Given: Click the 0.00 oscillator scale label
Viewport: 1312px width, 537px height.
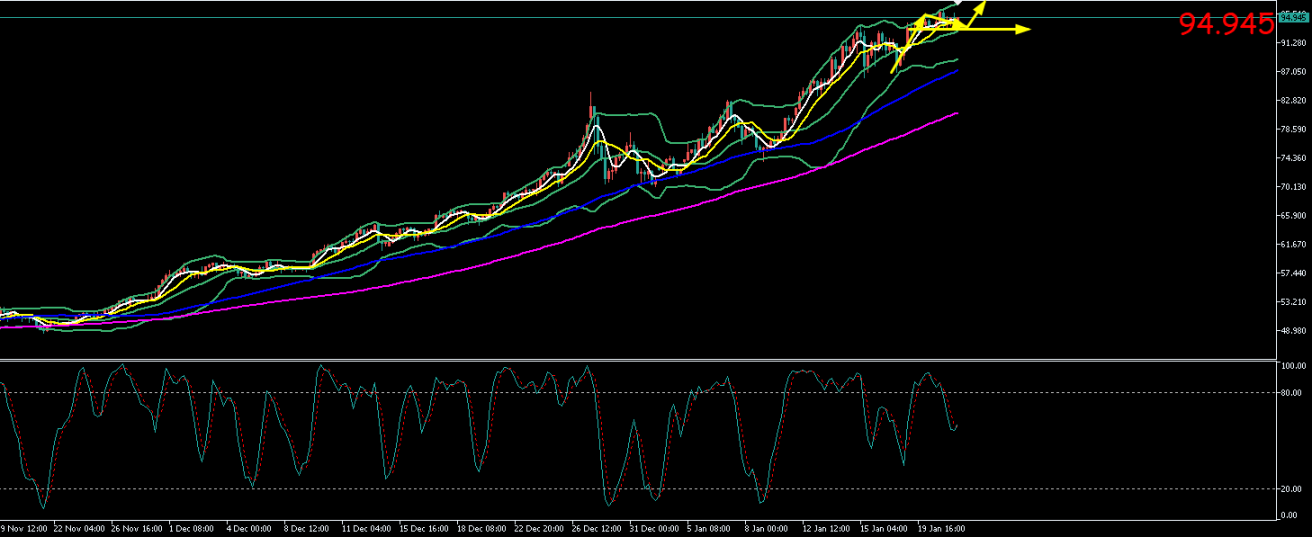Looking at the screenshot, I should (1294, 515).
